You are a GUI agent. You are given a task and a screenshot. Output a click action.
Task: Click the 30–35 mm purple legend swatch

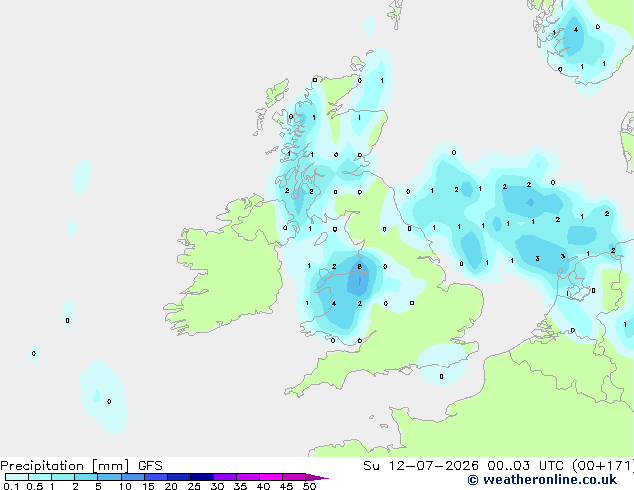pos(225,477)
